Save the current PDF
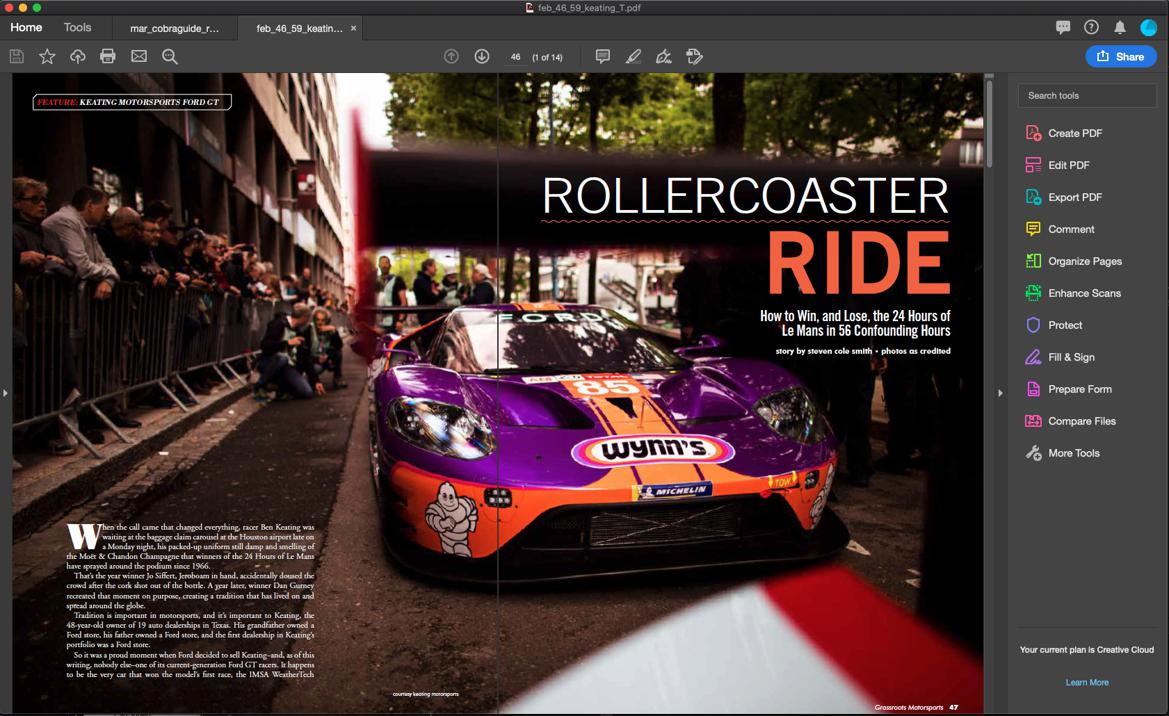The height and width of the screenshot is (716, 1169). tap(16, 56)
